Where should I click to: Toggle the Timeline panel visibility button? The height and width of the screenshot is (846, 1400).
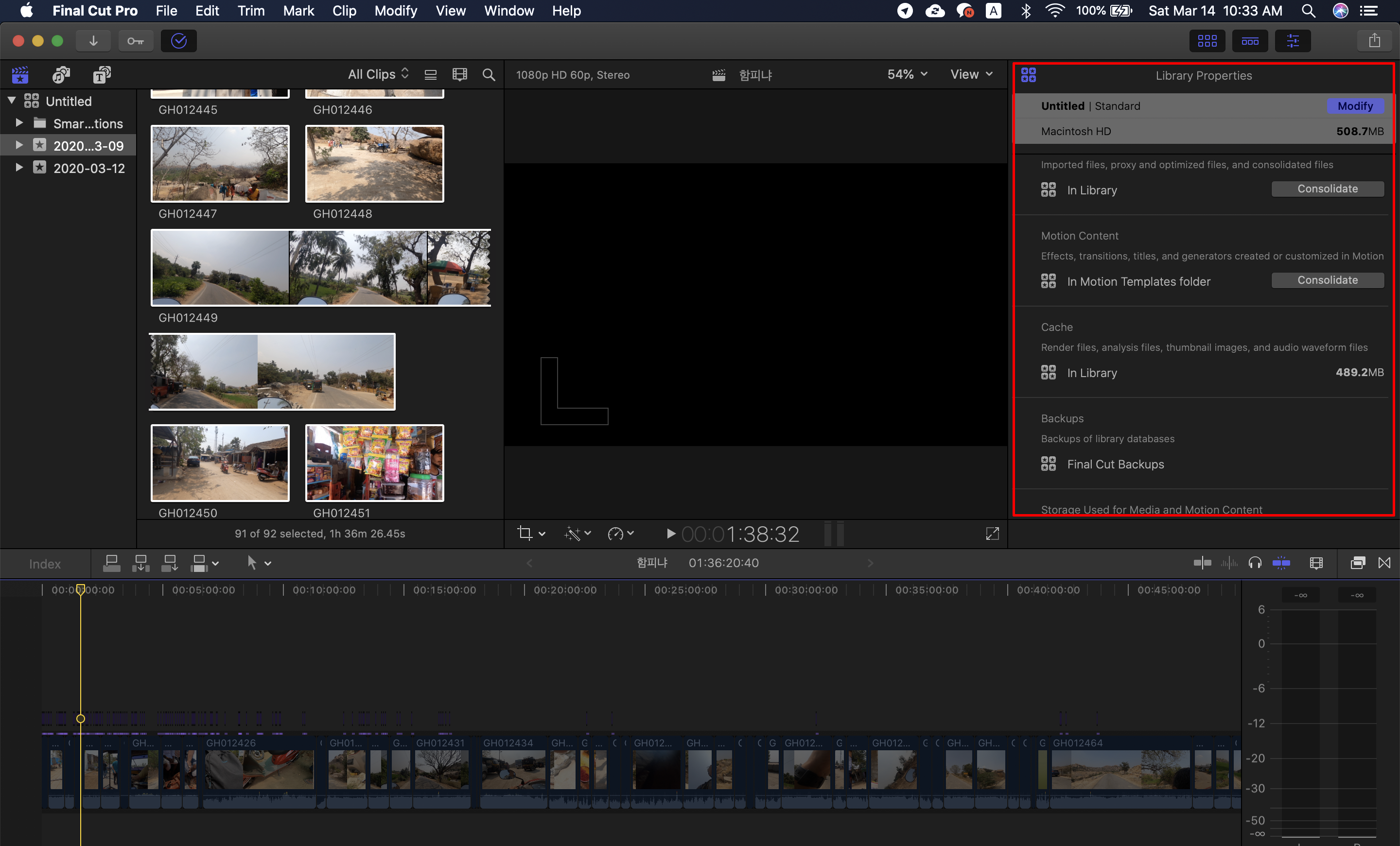click(x=1249, y=41)
